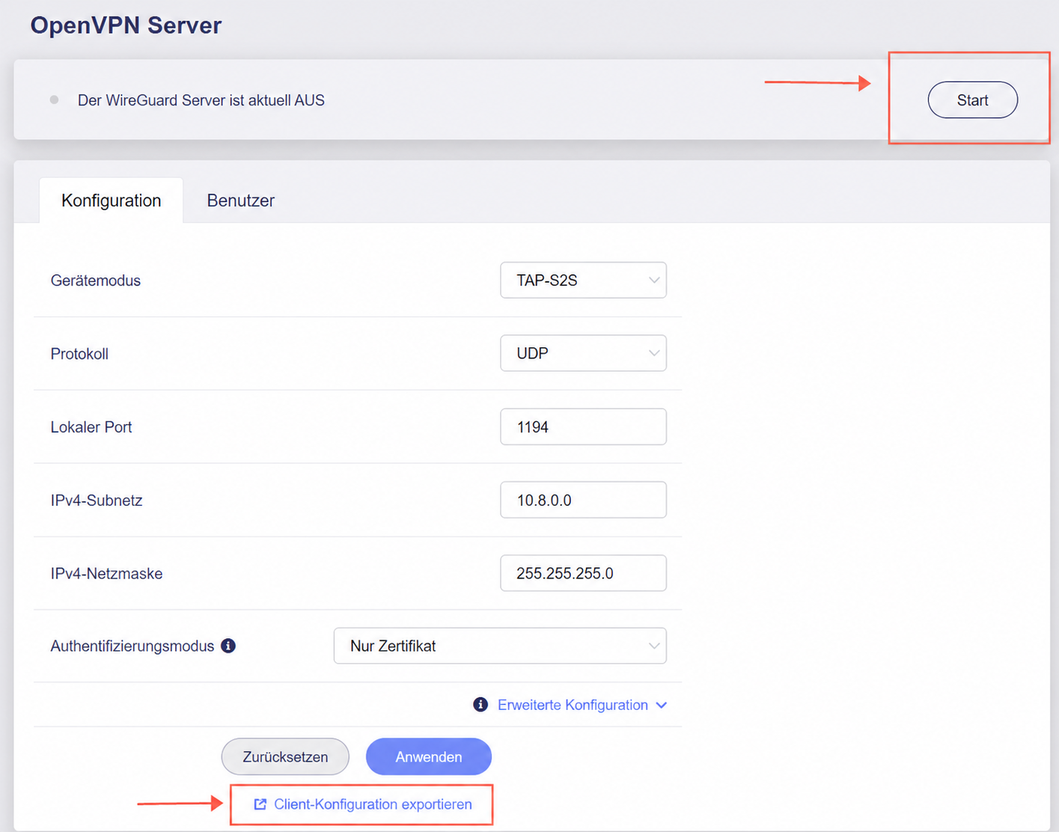This screenshot has height=832, width=1059.
Task: Click the 'Lokaler Port' label
Action: click(91, 427)
